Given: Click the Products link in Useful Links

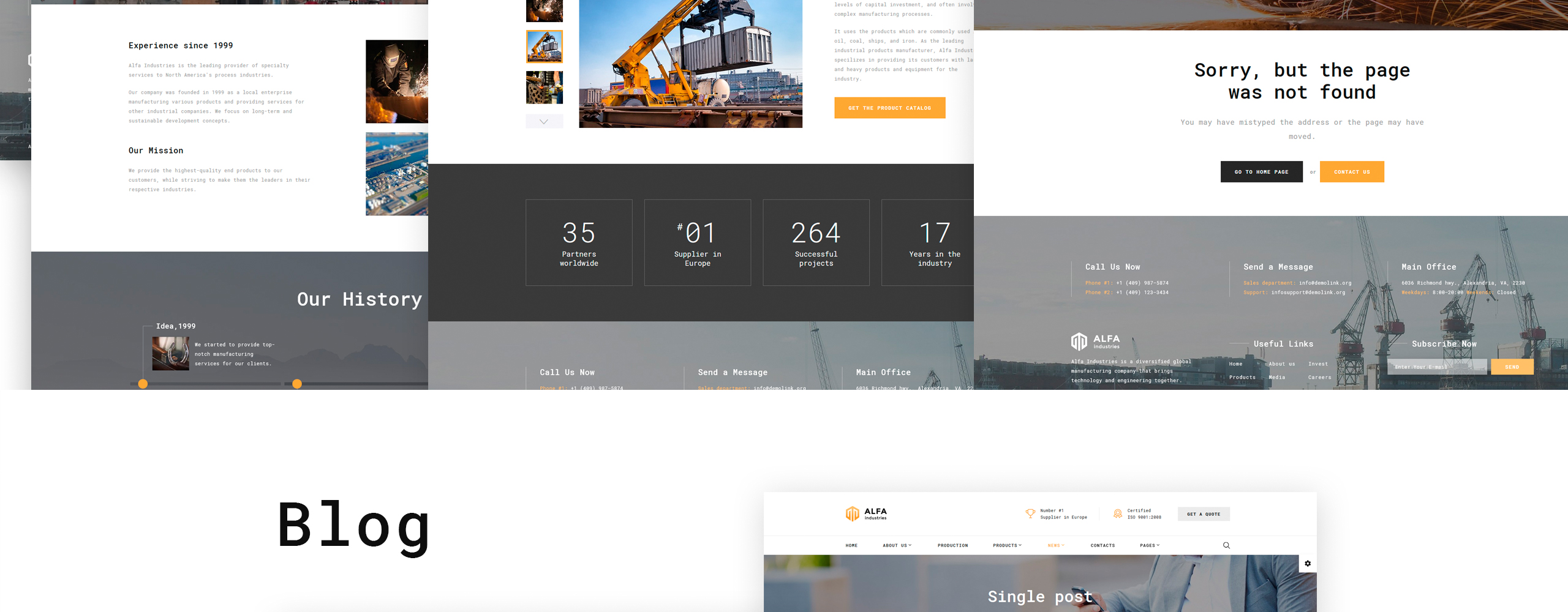Looking at the screenshot, I should click(x=1242, y=378).
